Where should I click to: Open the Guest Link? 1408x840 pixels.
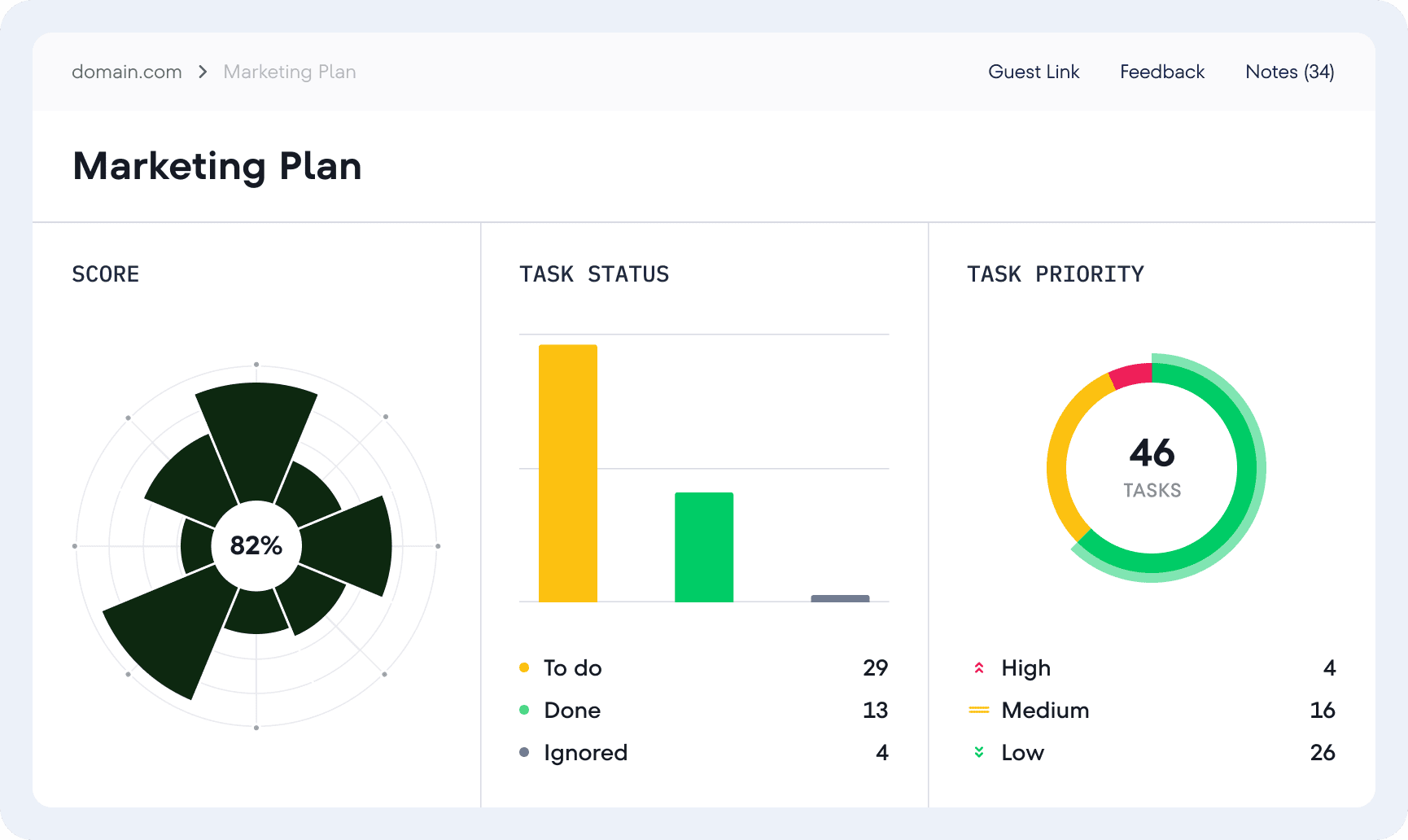1034,72
